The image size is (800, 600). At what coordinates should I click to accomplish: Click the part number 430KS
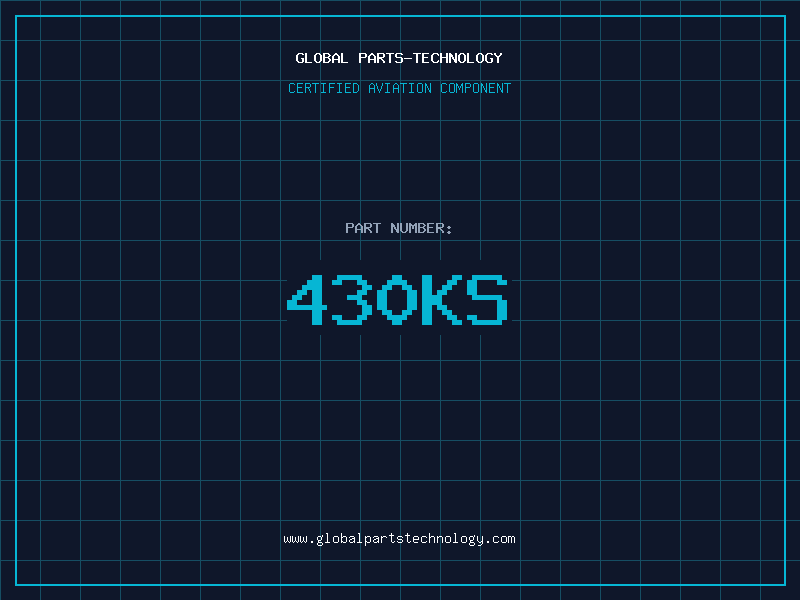click(398, 300)
